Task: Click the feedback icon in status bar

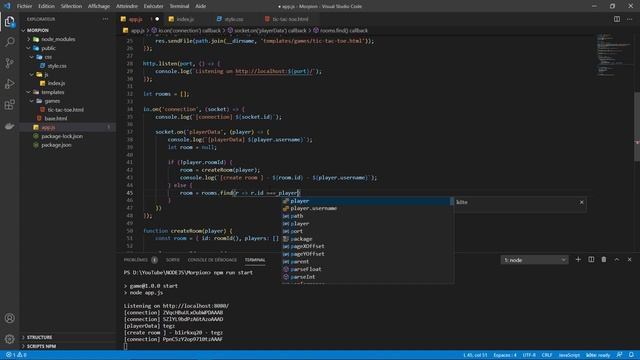Action: [x=620, y=355]
